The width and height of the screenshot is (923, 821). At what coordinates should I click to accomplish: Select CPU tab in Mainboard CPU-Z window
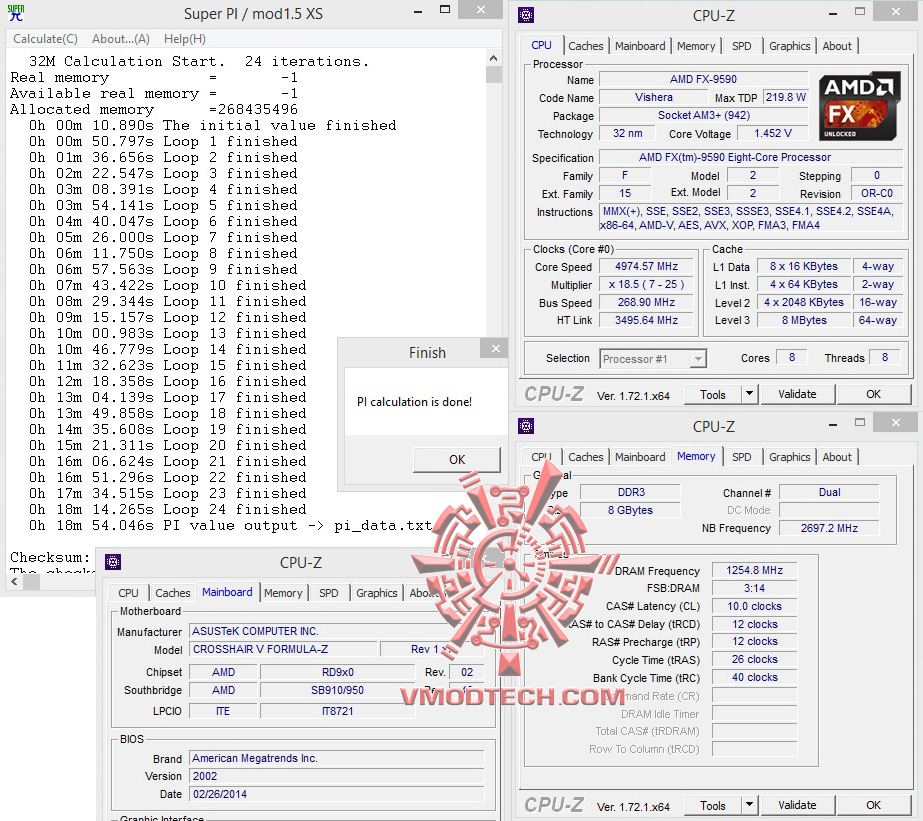tap(128, 593)
